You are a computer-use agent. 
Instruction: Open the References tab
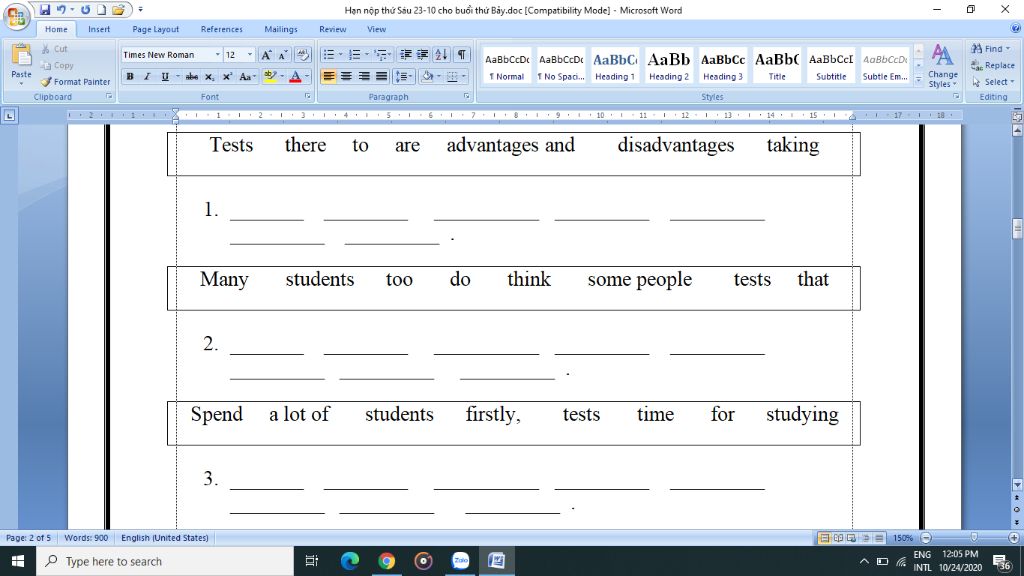tap(221, 29)
